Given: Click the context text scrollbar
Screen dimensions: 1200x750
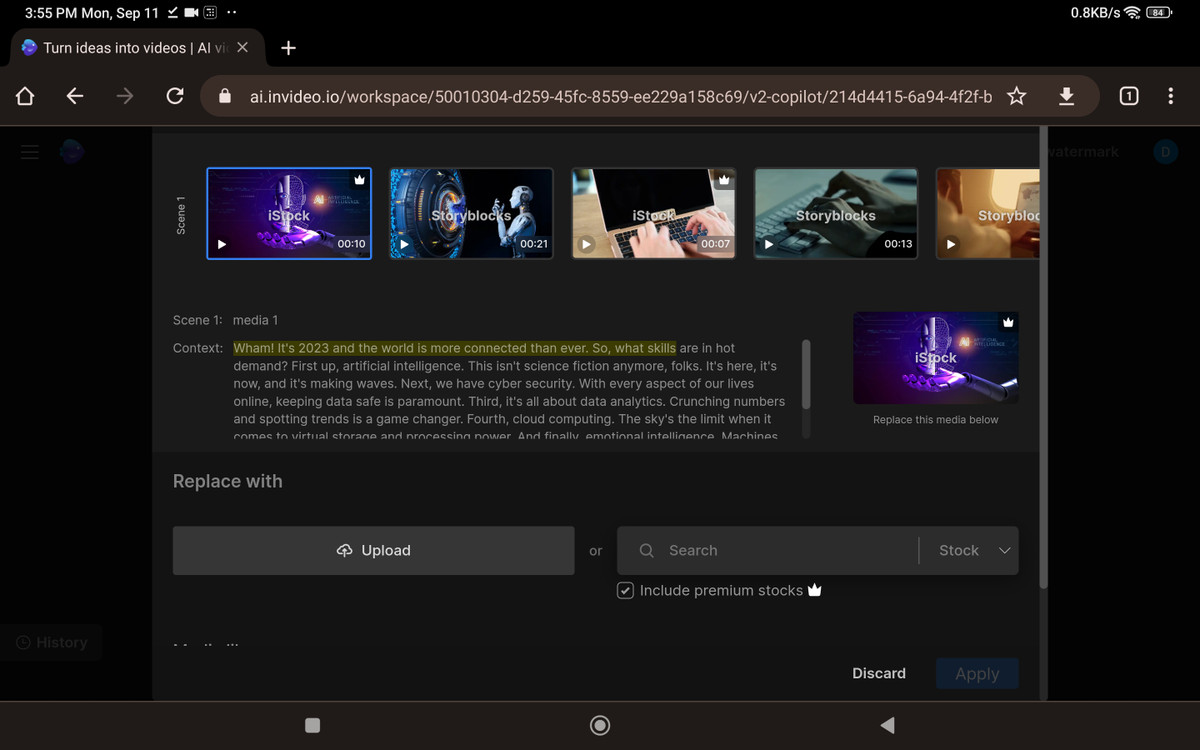Looking at the screenshot, I should click(806, 374).
